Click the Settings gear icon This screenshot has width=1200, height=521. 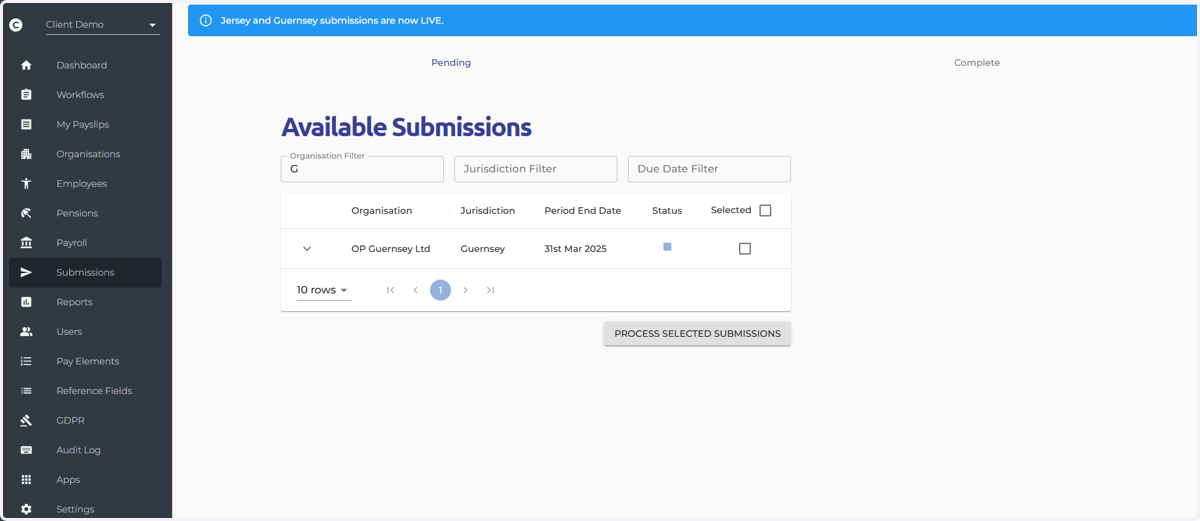click(26, 509)
